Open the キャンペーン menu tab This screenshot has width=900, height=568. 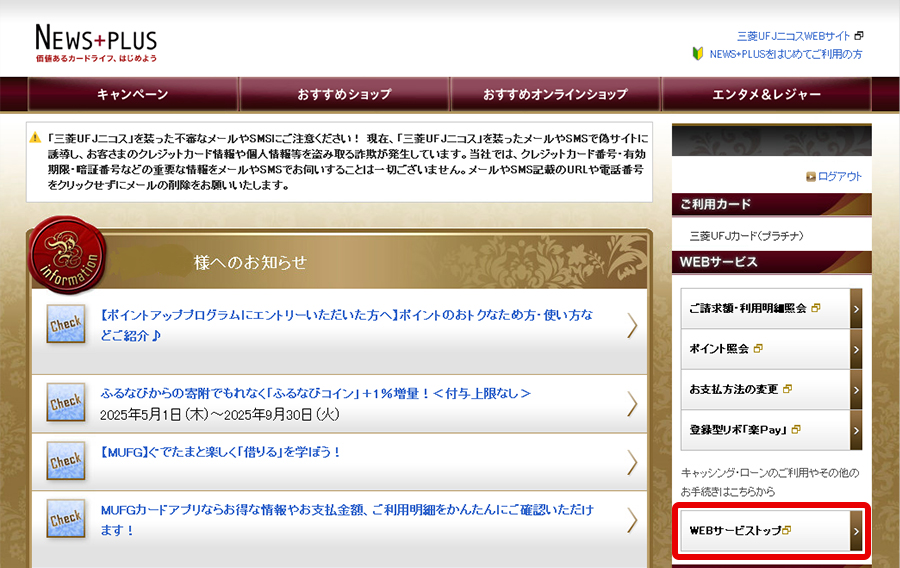pyautogui.click(x=133, y=94)
